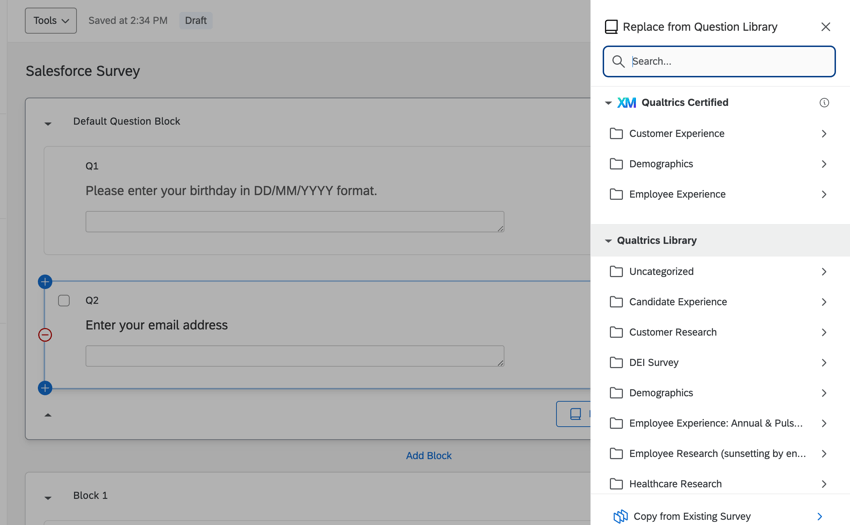Collapse the Qualtrics Certified section
Image resolution: width=850 pixels, height=525 pixels.
point(608,103)
